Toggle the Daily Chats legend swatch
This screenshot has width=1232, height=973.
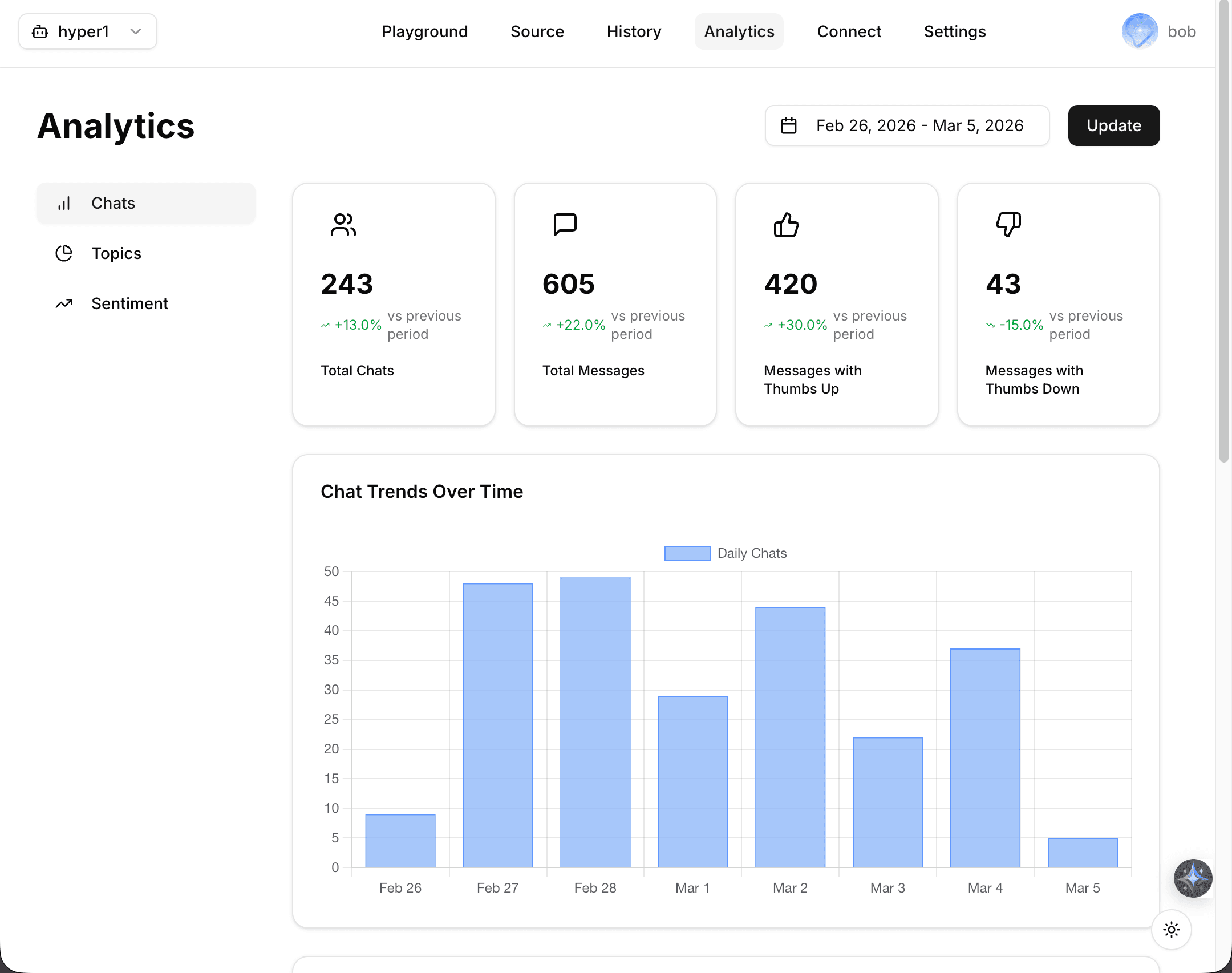687,553
